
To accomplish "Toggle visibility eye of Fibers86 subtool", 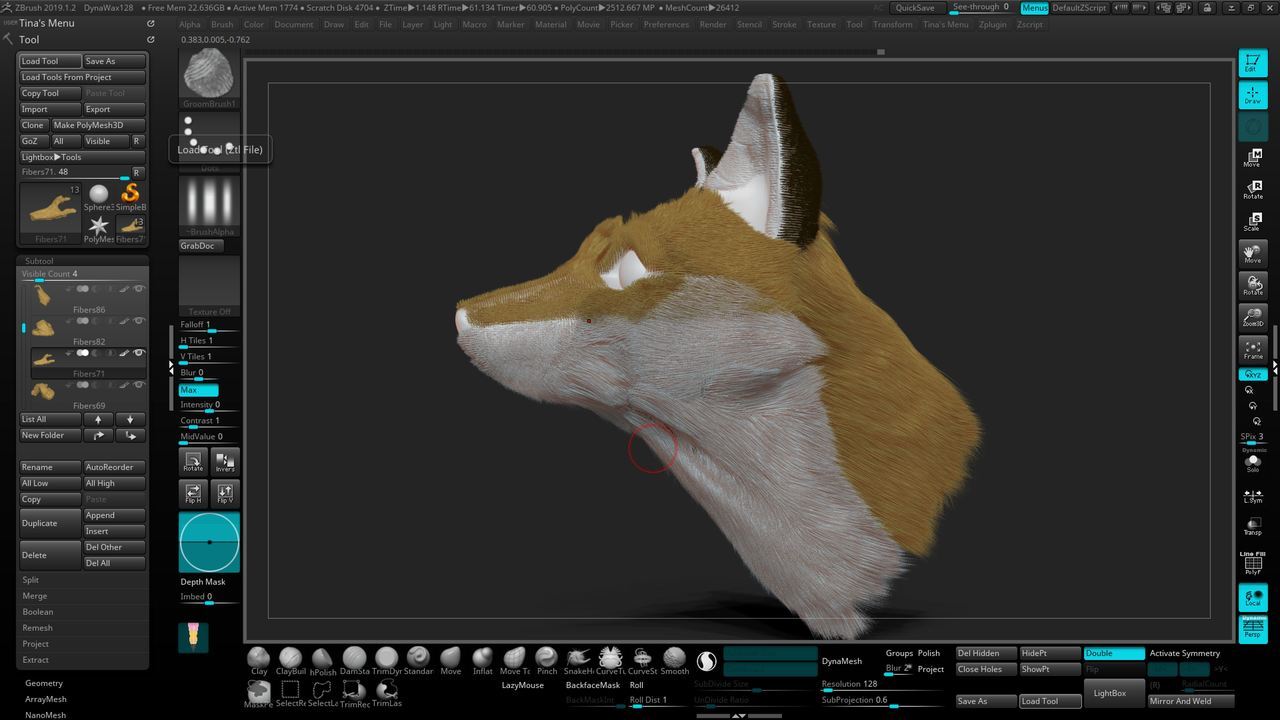I will coord(139,289).
